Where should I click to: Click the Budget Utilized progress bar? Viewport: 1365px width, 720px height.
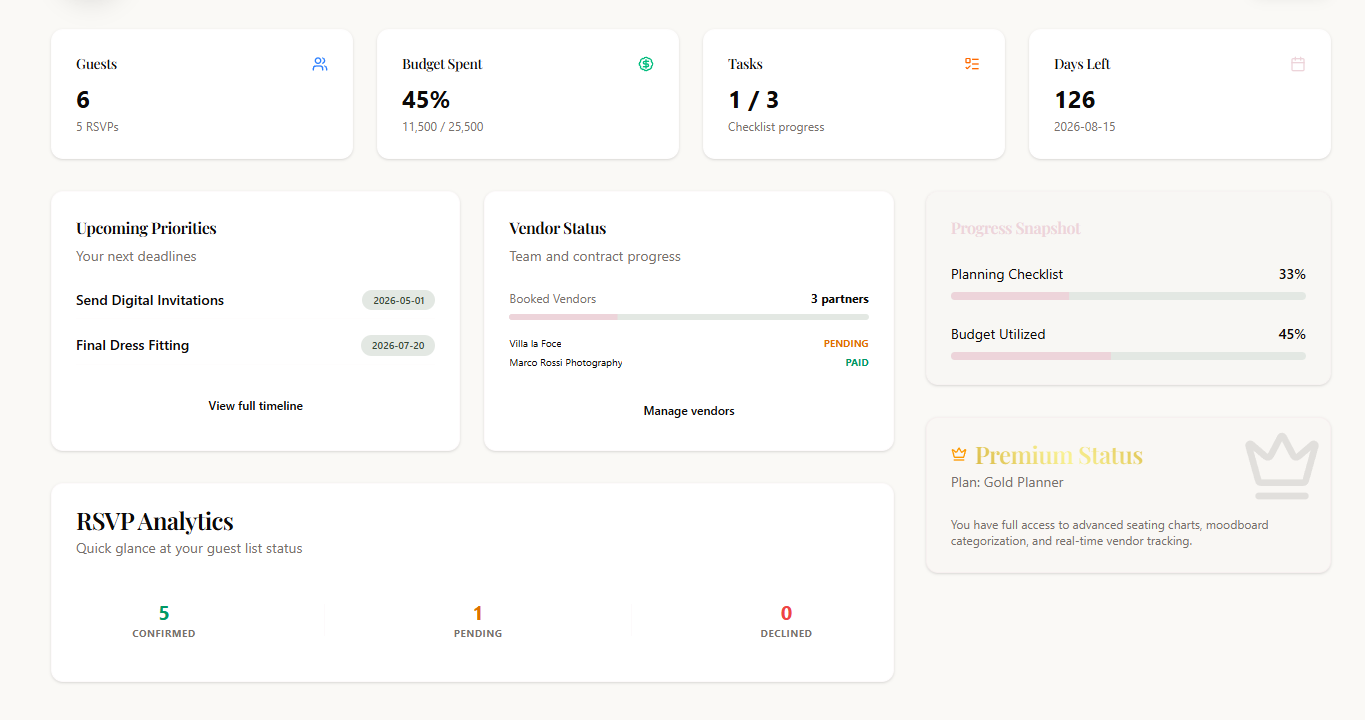1128,355
